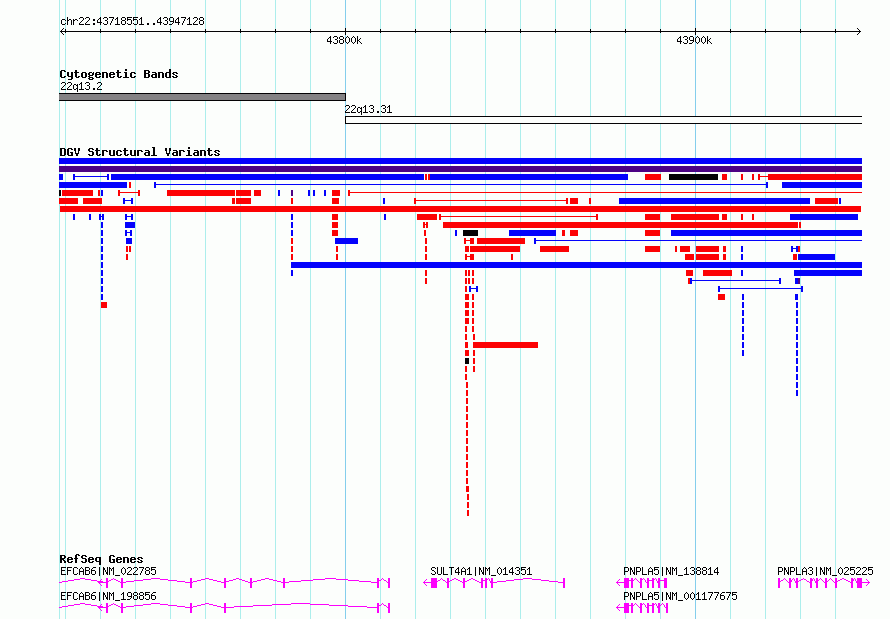Click the PNPLA3 gene model glyph
Image resolution: width=890 pixels, height=619 pixels.
[824, 583]
